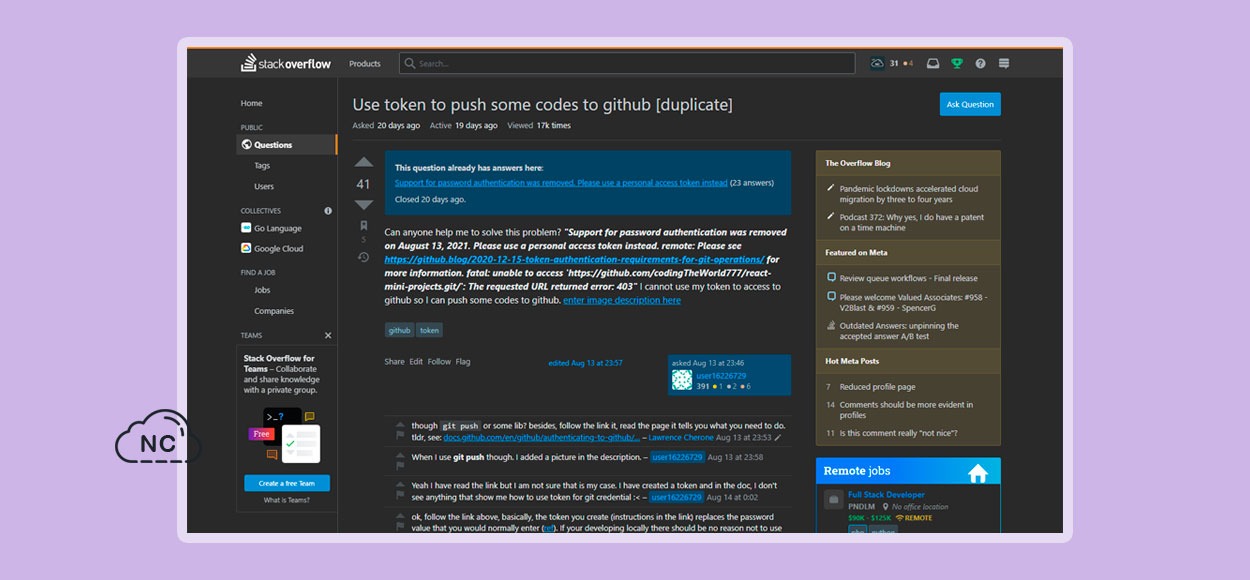Screen dimensions: 1250x580
Task: Open the 'Reduced profile page' meta post
Action: coord(877,387)
